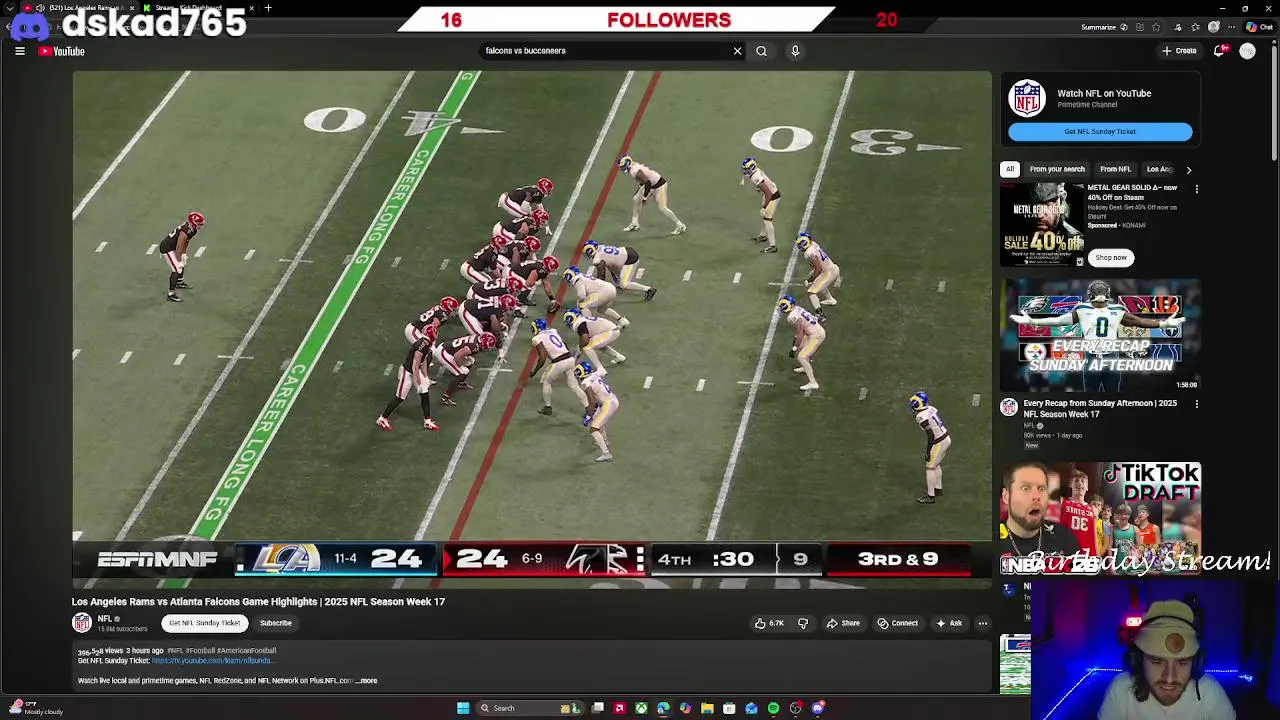Open options for Every Recap video

[x=1196, y=404]
